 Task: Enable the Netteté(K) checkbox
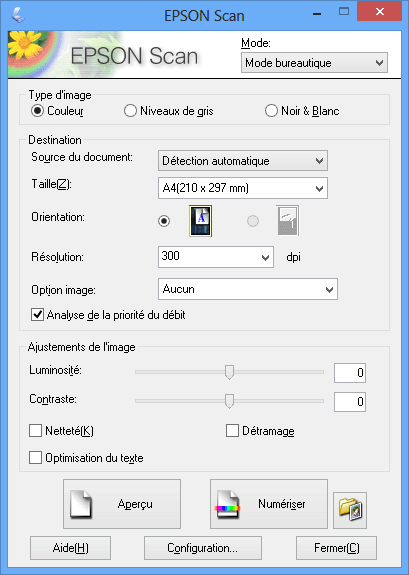click(x=35, y=431)
